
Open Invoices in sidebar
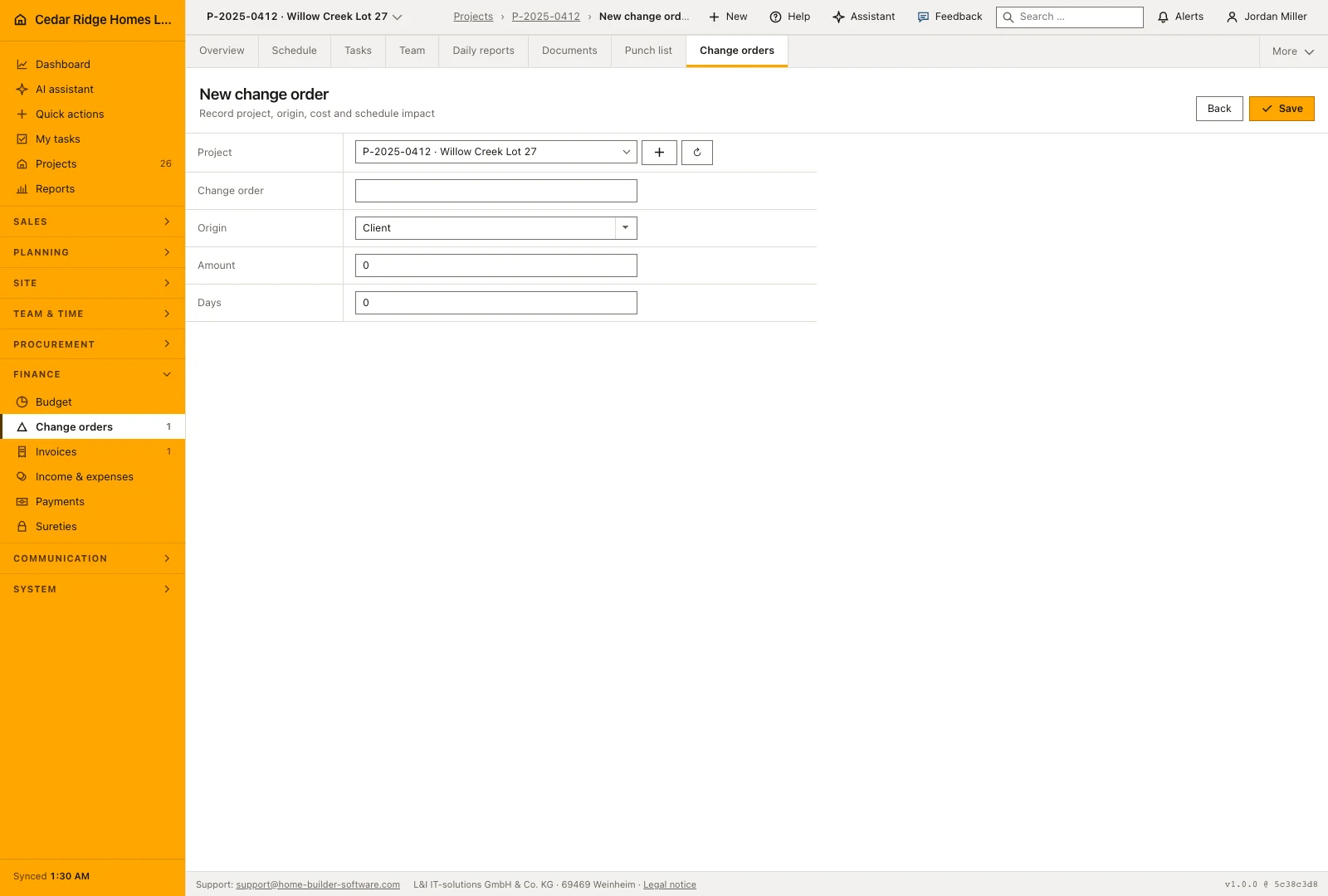coord(92,451)
